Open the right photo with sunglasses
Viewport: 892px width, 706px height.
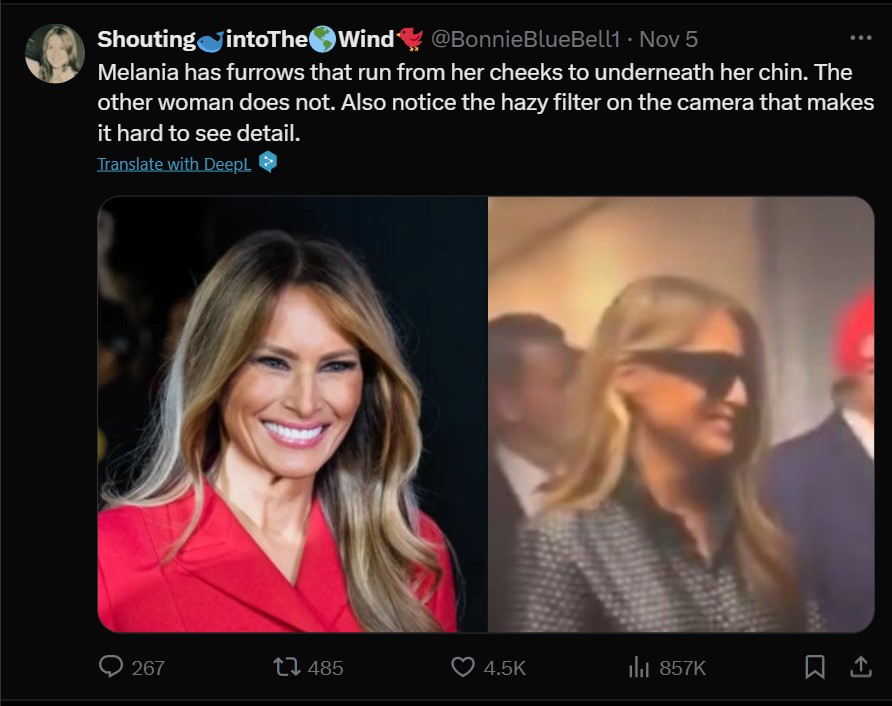(x=681, y=414)
